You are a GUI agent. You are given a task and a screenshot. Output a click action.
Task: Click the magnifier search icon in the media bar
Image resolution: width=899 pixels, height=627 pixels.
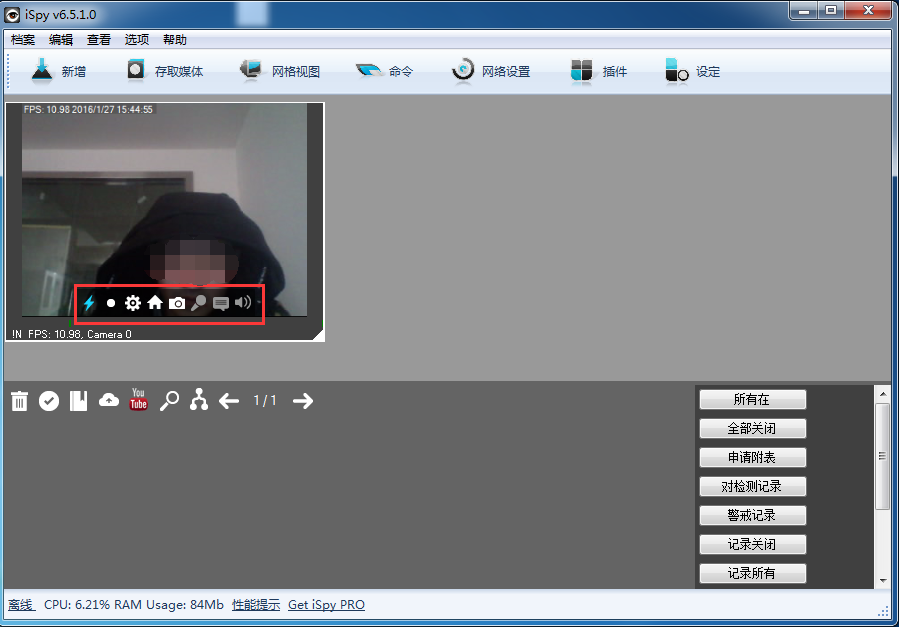pos(169,401)
